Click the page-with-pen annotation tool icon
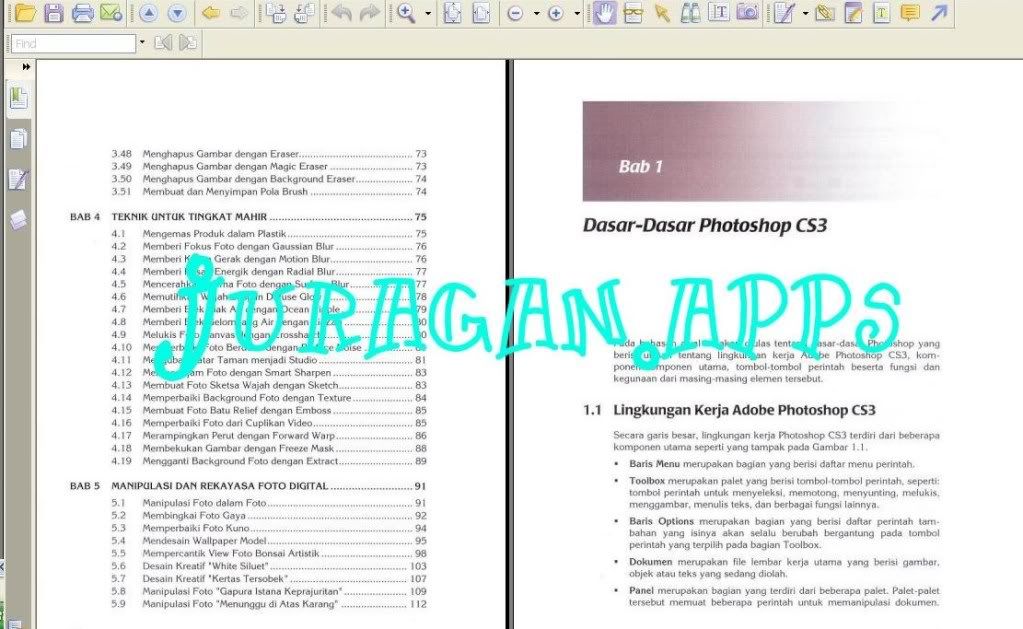 pyautogui.click(x=784, y=13)
